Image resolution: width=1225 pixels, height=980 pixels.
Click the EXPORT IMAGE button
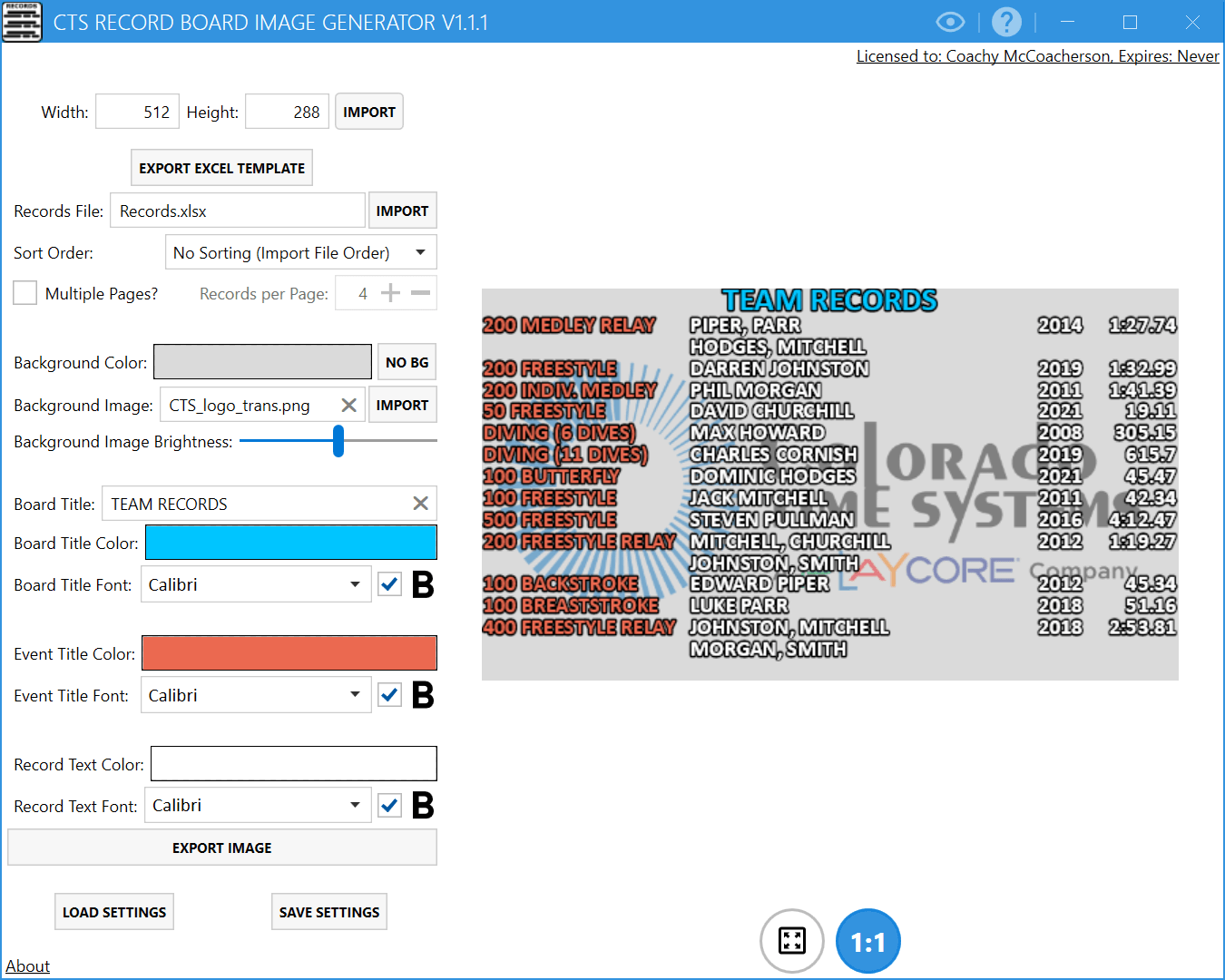tap(222, 847)
